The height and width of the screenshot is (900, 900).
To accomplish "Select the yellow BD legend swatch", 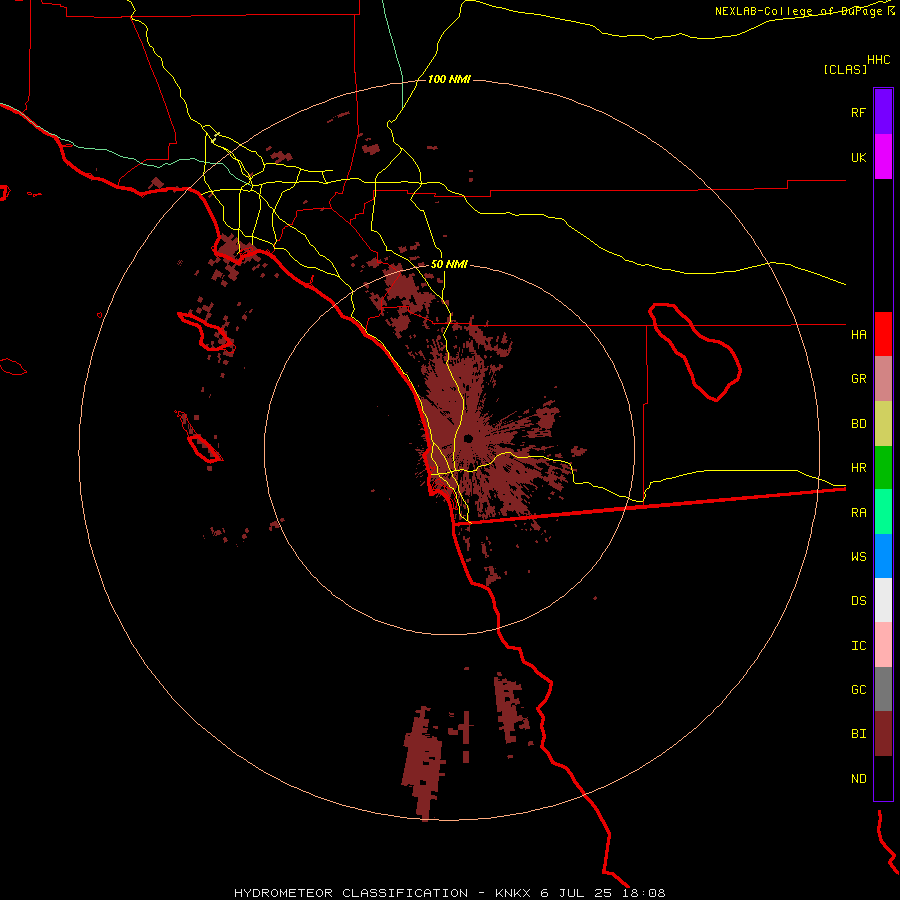I will point(883,424).
